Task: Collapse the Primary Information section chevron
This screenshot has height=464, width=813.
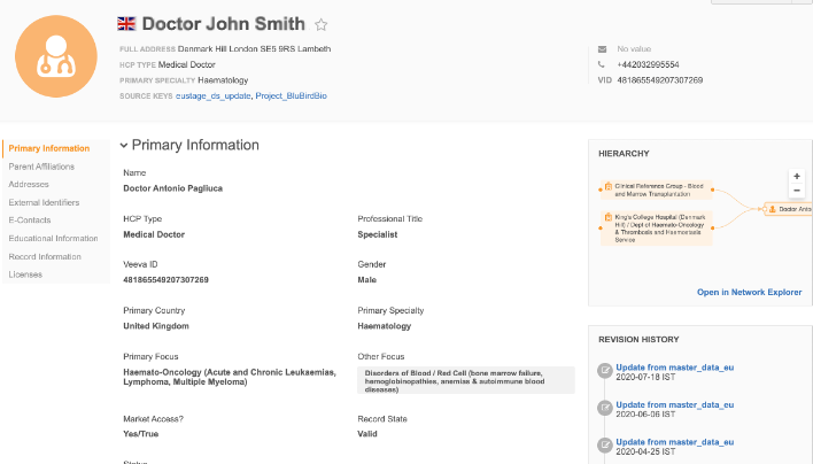Action: pyautogui.click(x=124, y=146)
